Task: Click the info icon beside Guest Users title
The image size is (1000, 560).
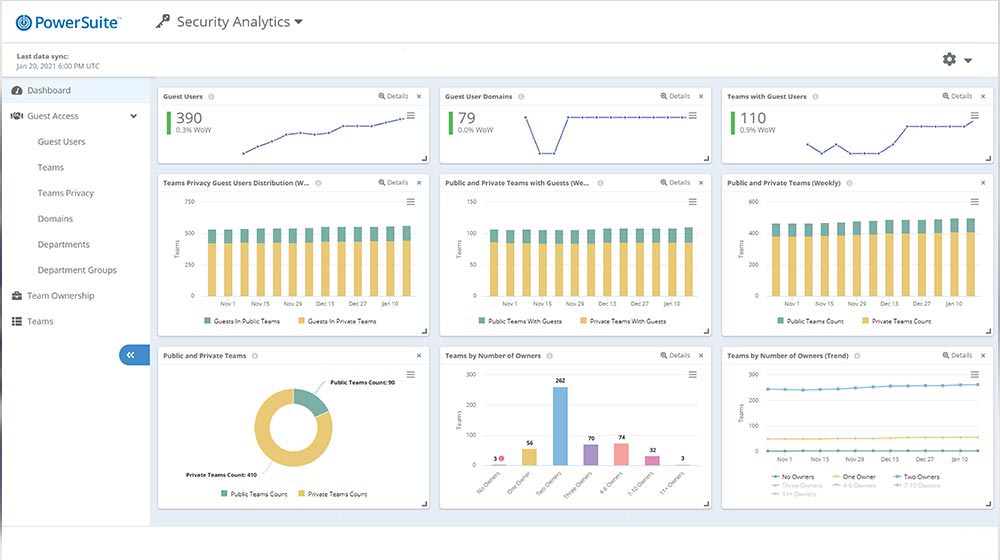Action: 212,97
